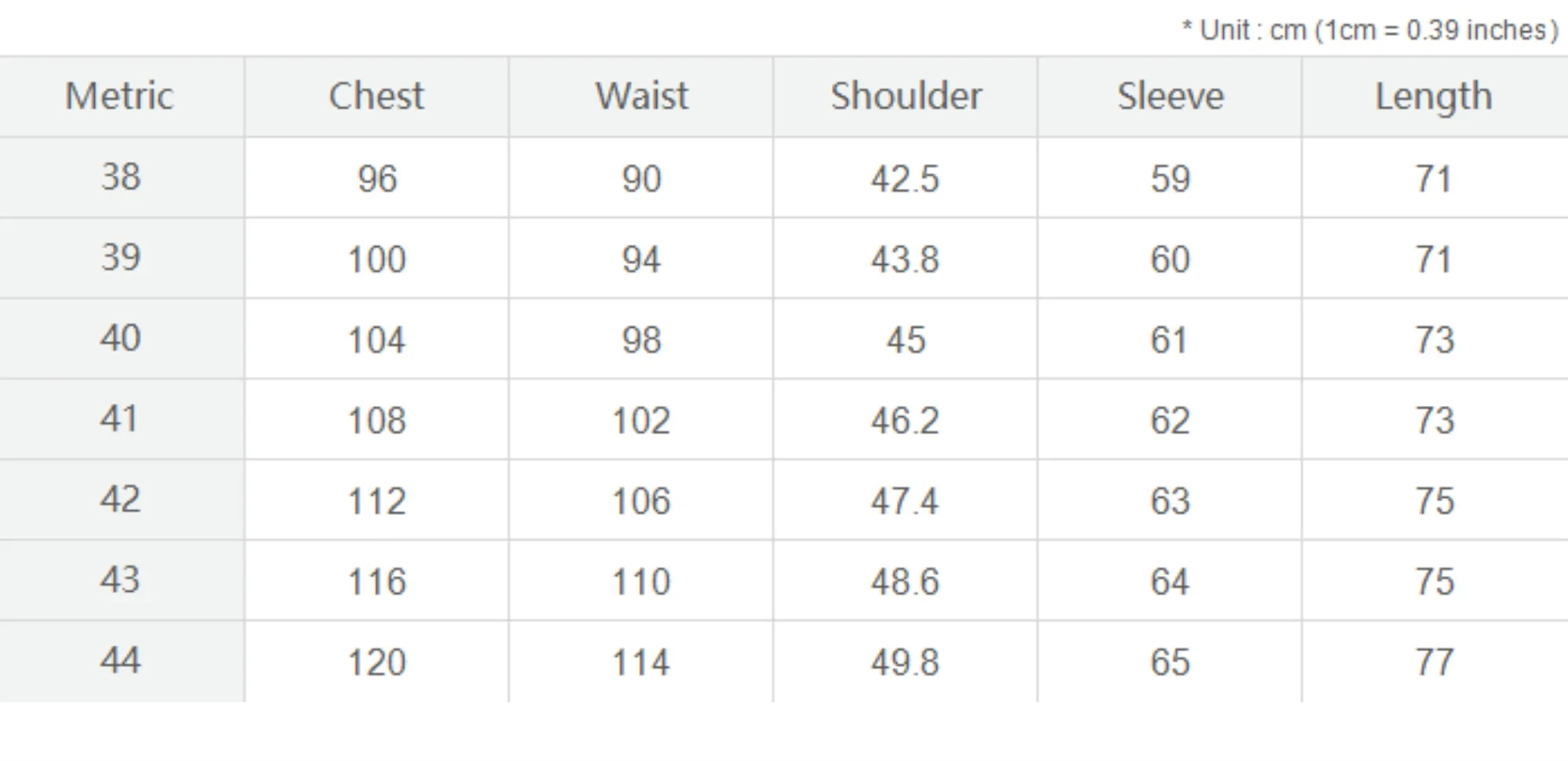The height and width of the screenshot is (761, 1568).
Task: Click shoulder value 42.5 cell
Action: (x=905, y=179)
